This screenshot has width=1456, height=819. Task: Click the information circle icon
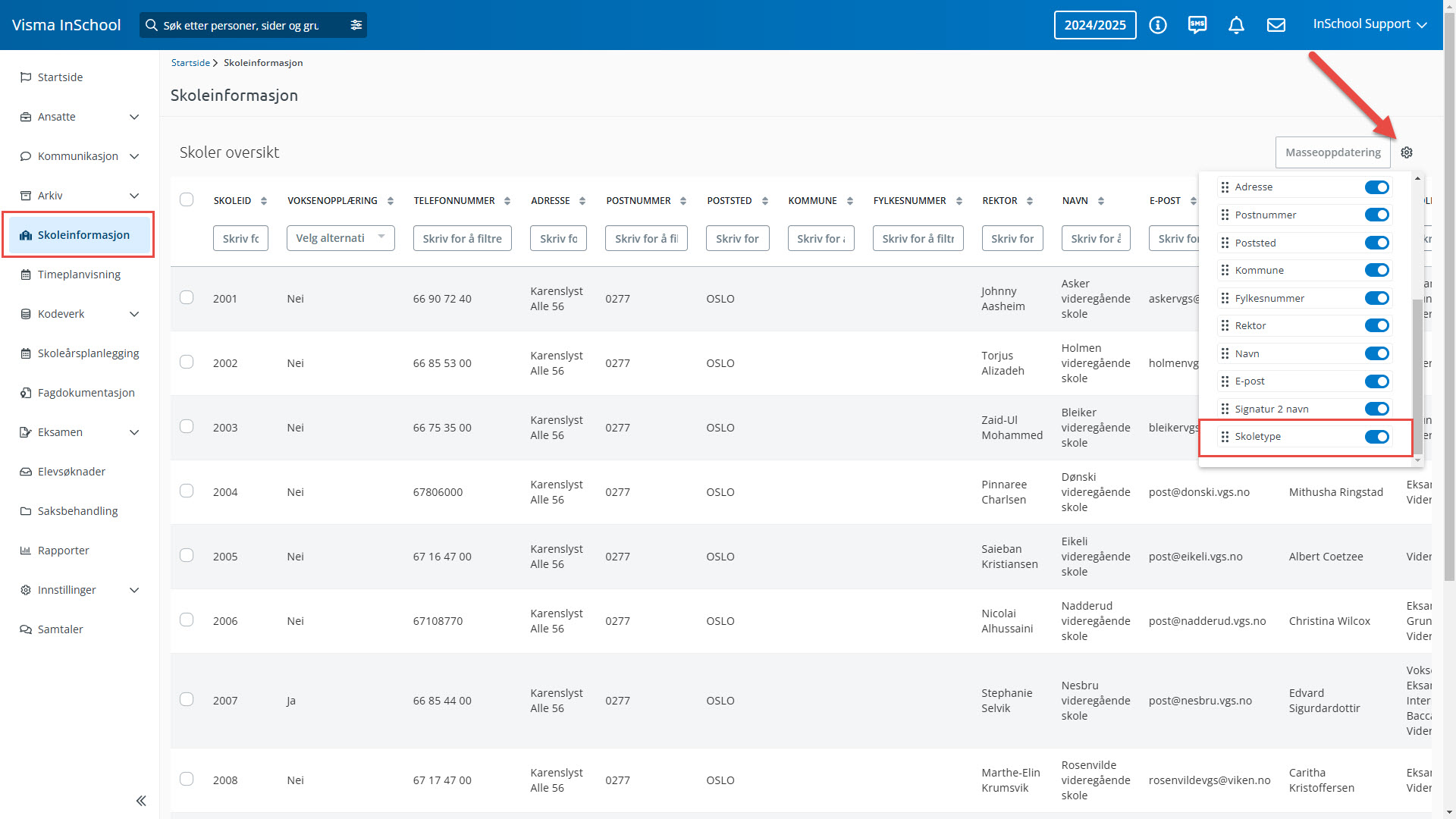[x=1158, y=25]
